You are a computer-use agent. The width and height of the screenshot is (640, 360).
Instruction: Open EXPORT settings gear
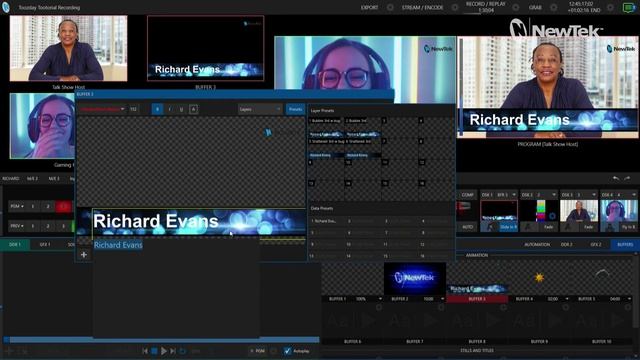click(390, 7)
